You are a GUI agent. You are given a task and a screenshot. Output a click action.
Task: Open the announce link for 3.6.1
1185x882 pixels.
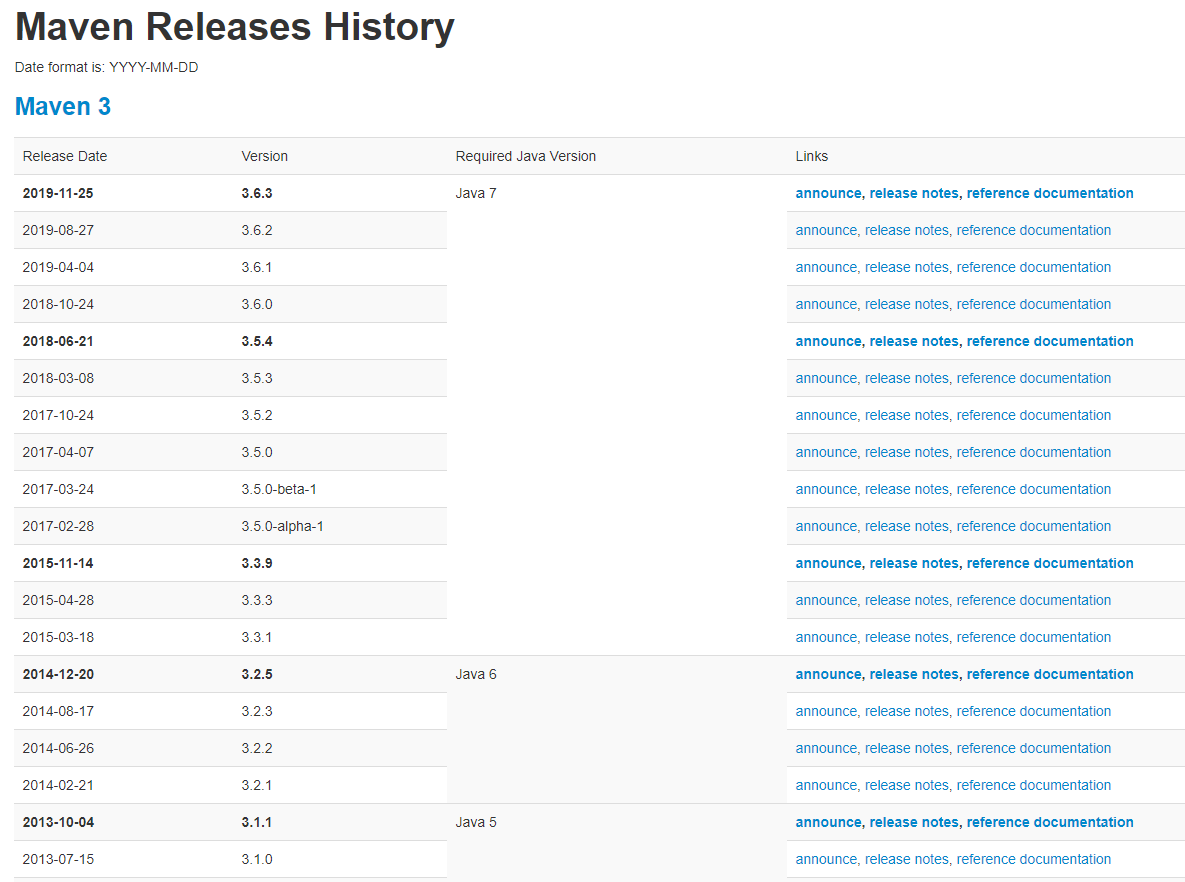point(827,268)
